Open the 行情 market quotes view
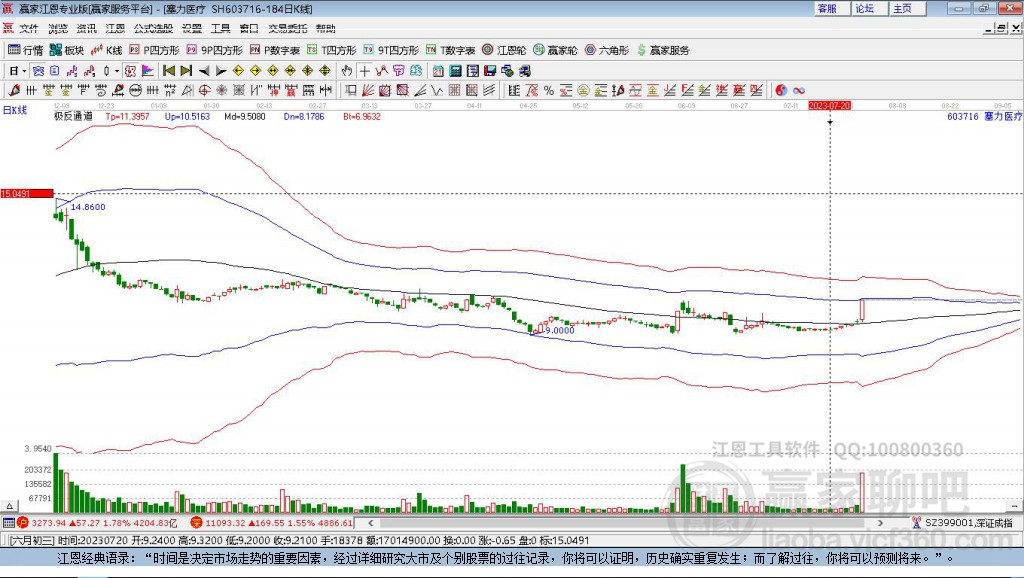This screenshot has height=578, width=1024. [25, 50]
